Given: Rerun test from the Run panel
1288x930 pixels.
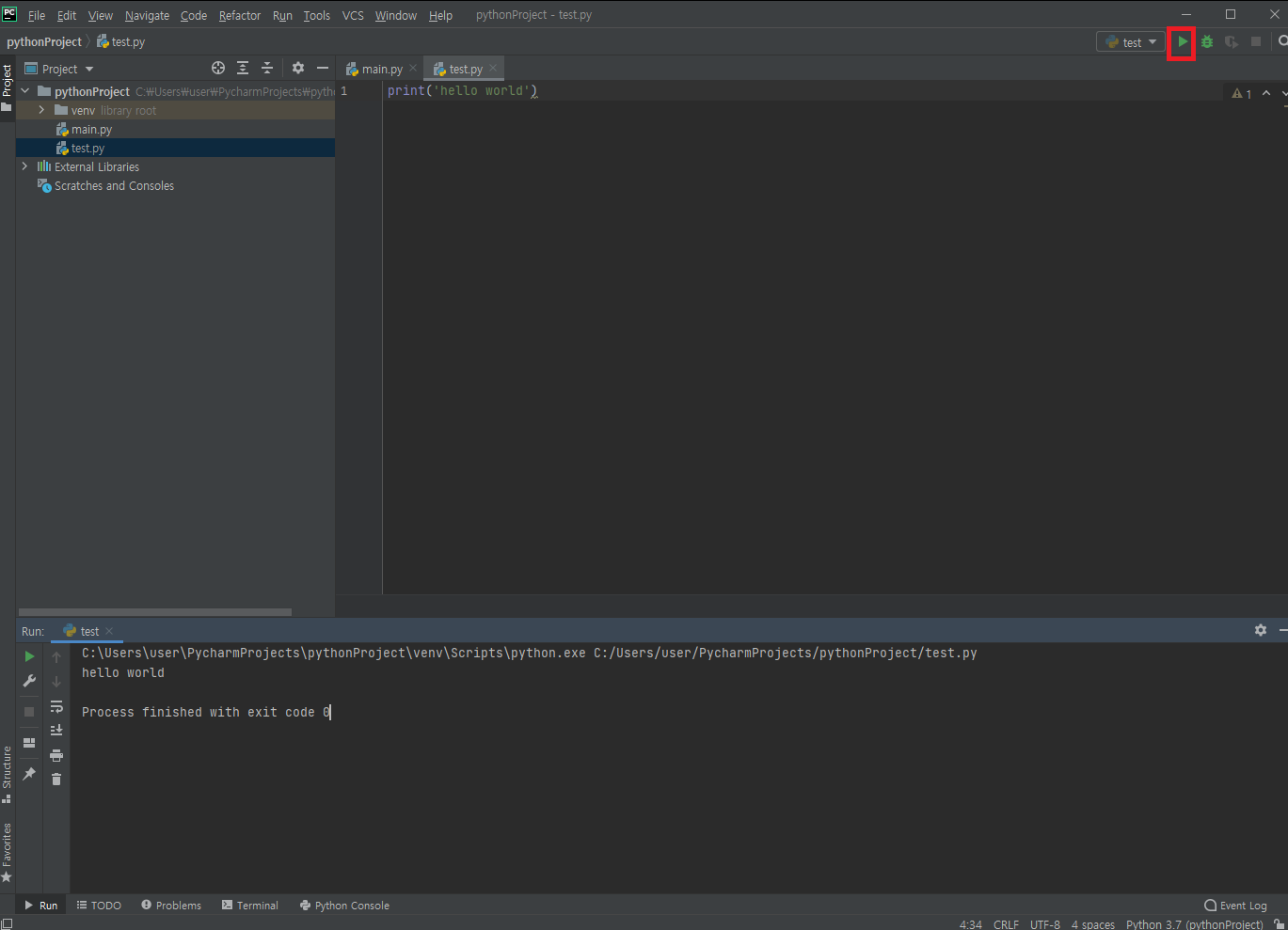Looking at the screenshot, I should pos(29,657).
